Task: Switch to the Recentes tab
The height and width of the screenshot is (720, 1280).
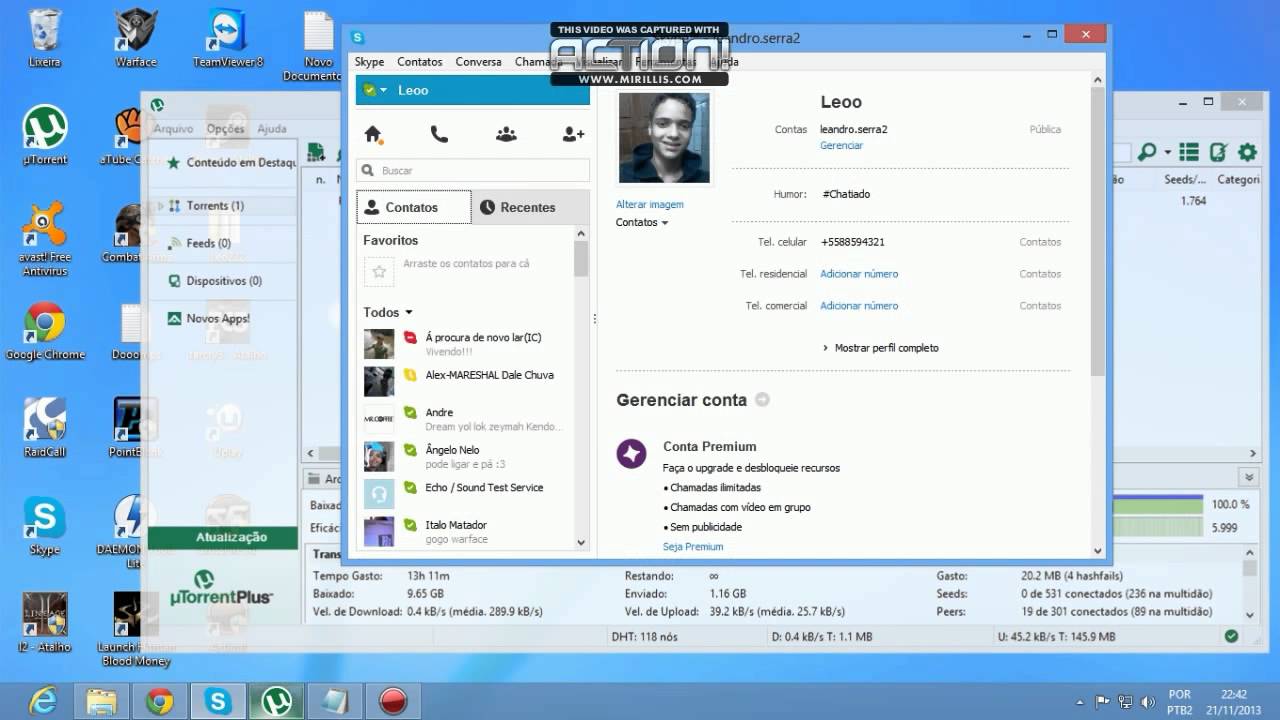Action: point(530,208)
